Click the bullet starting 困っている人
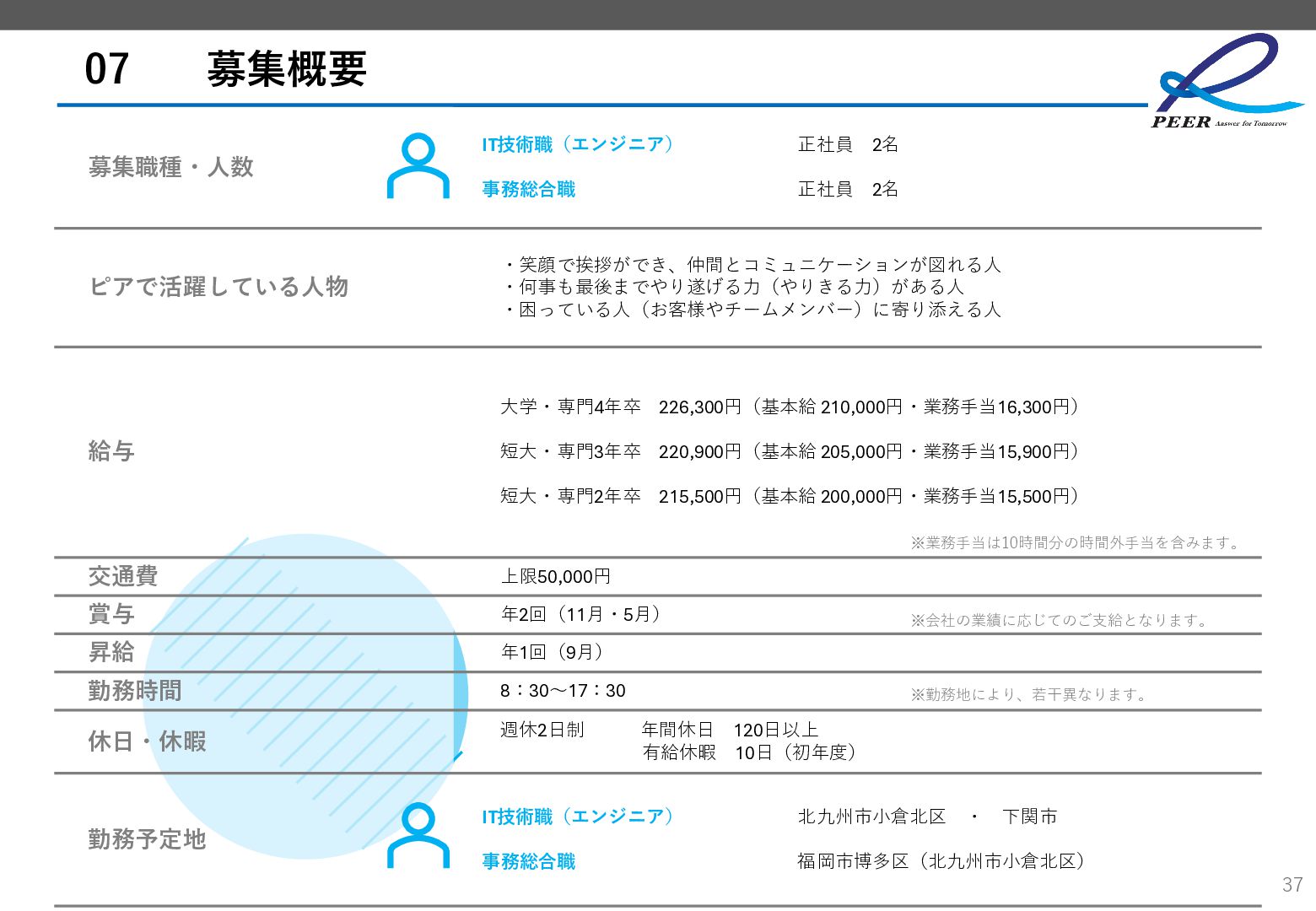This screenshot has height=911, width=1316. pyautogui.click(x=752, y=310)
